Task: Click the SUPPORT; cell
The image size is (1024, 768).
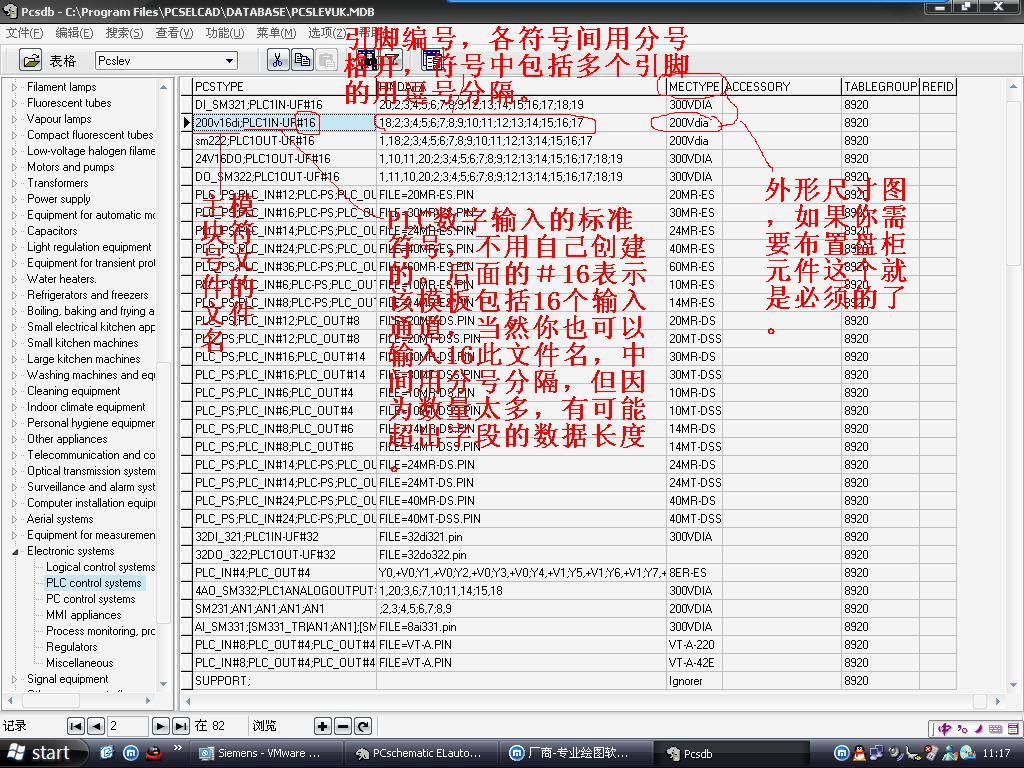Action: point(285,680)
